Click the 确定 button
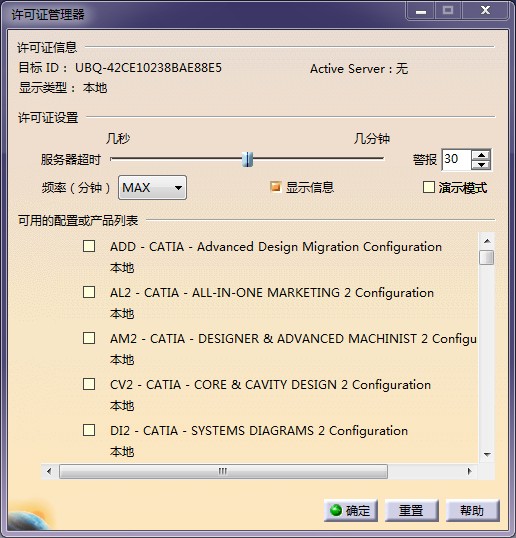Image resolution: width=516 pixels, height=538 pixels. (x=351, y=511)
